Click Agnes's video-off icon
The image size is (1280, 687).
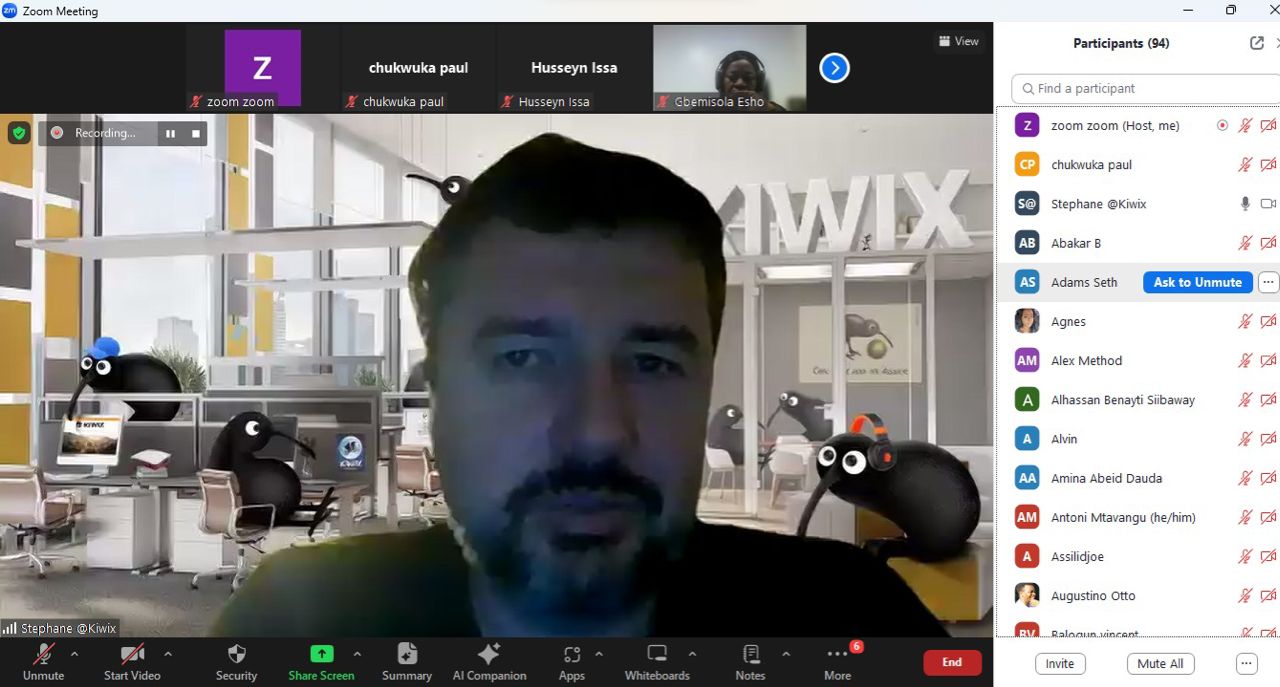click(x=1268, y=322)
